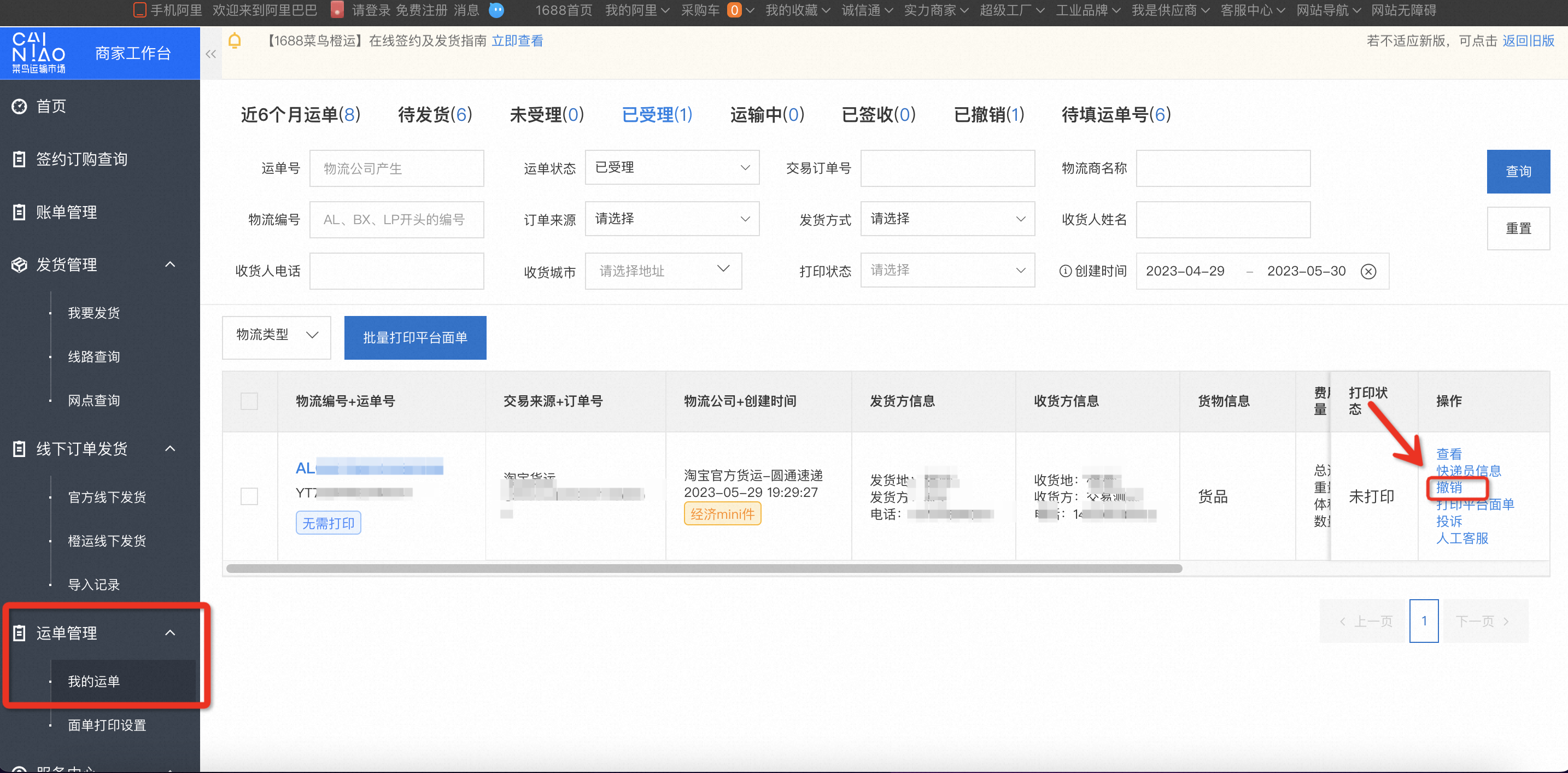This screenshot has width=1568, height=773.
Task: Switch to 运输中 tab
Action: [767, 114]
